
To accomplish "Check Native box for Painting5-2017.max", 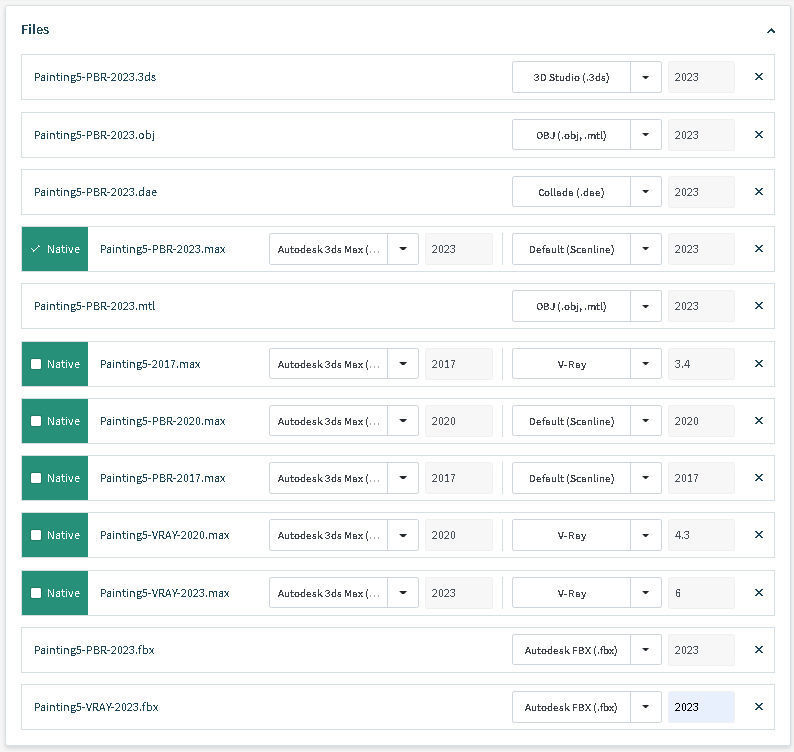I will [37, 364].
